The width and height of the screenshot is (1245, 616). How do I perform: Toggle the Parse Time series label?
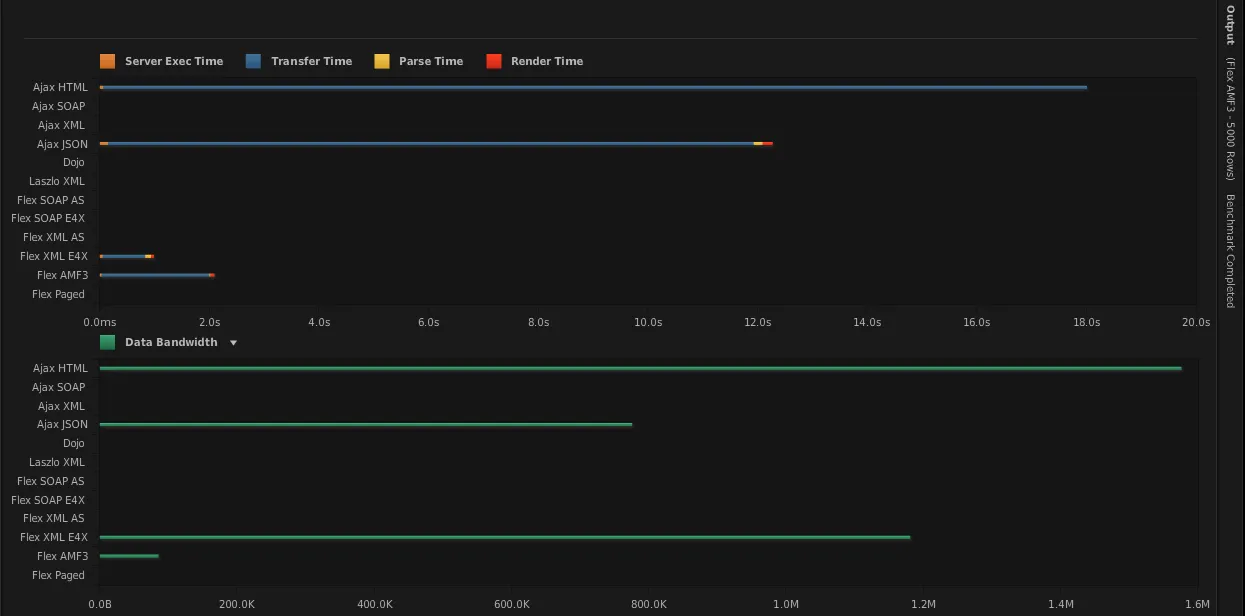pyautogui.click(x=431, y=62)
